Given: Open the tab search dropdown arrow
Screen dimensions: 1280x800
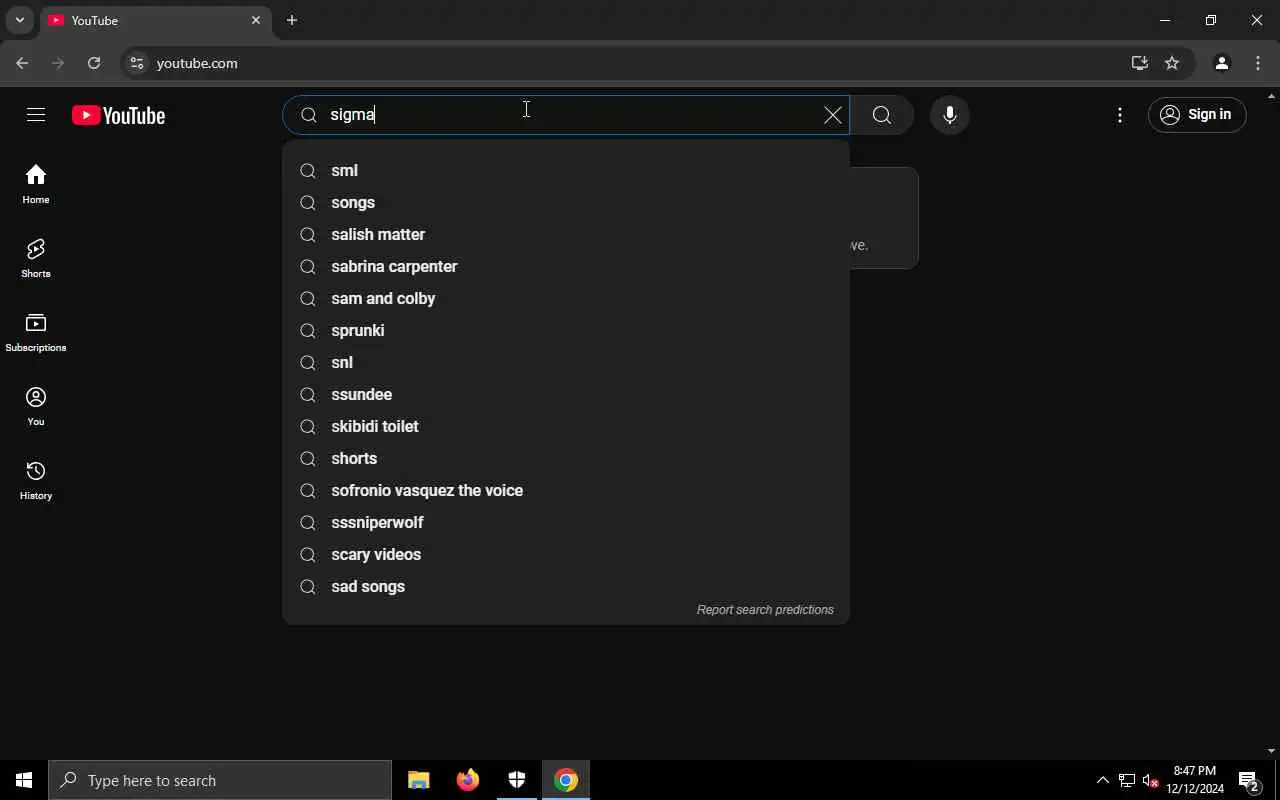Looking at the screenshot, I should 19,20.
